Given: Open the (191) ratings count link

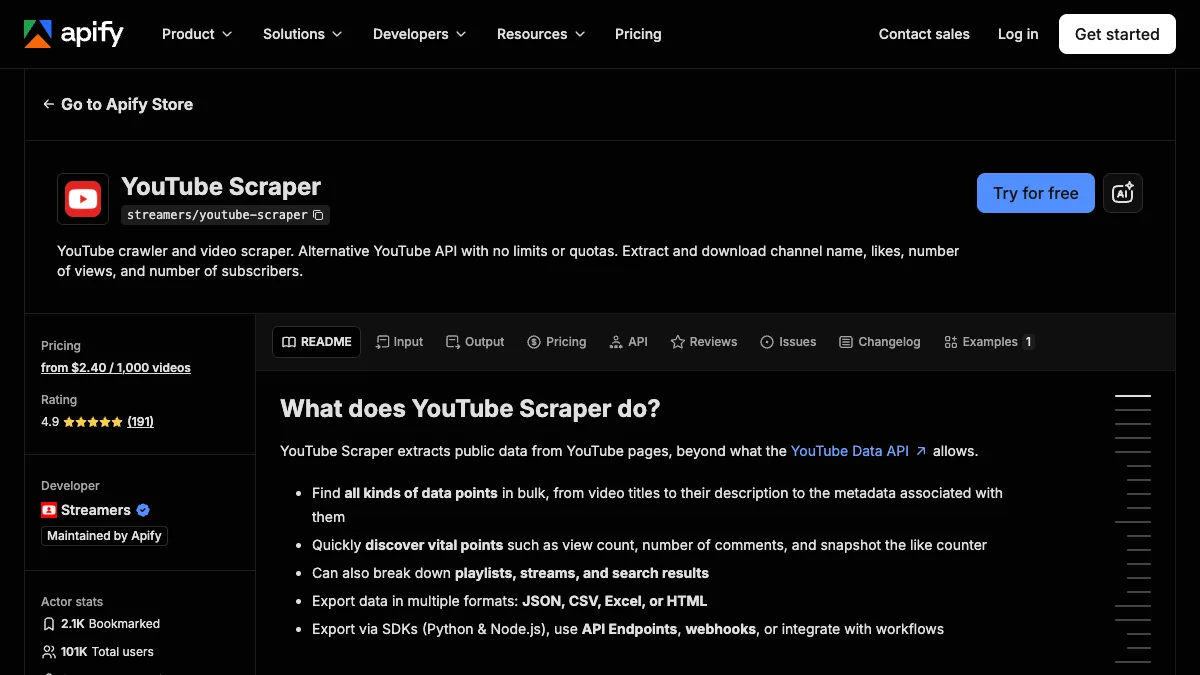Looking at the screenshot, I should (141, 422).
